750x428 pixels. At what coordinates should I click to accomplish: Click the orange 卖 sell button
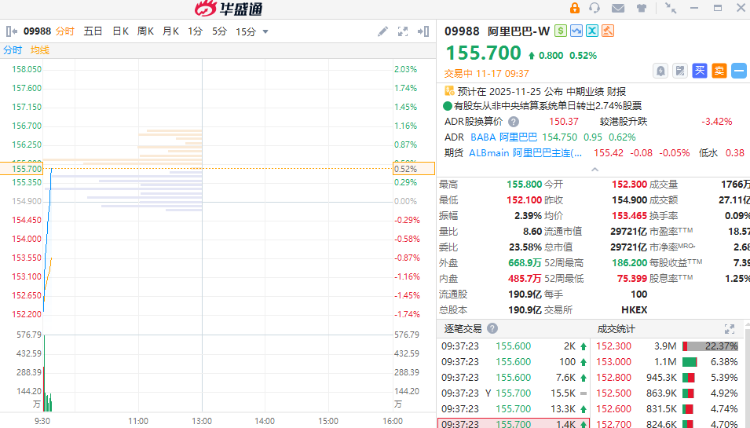click(719, 70)
